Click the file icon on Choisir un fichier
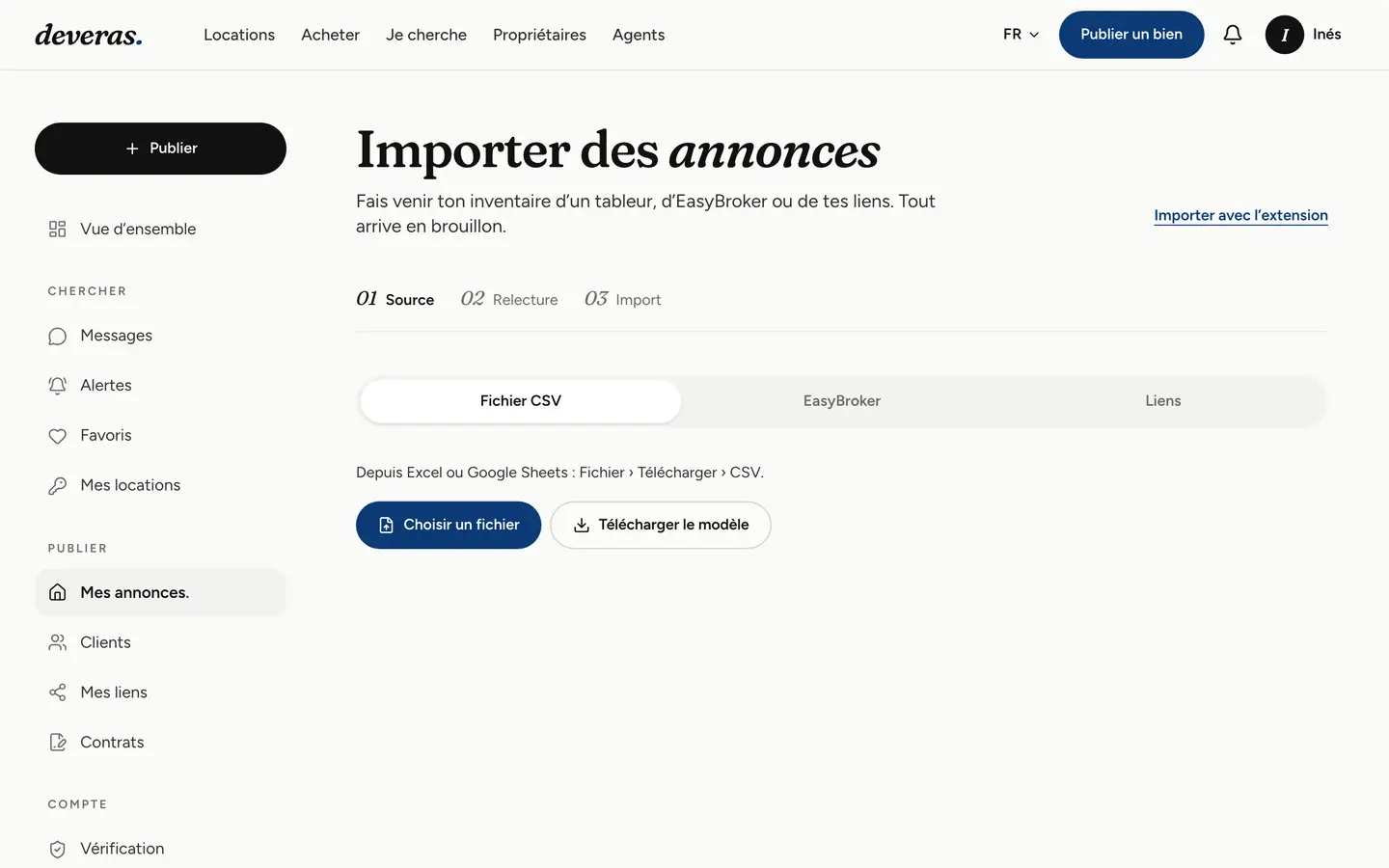1389x868 pixels. tap(386, 526)
